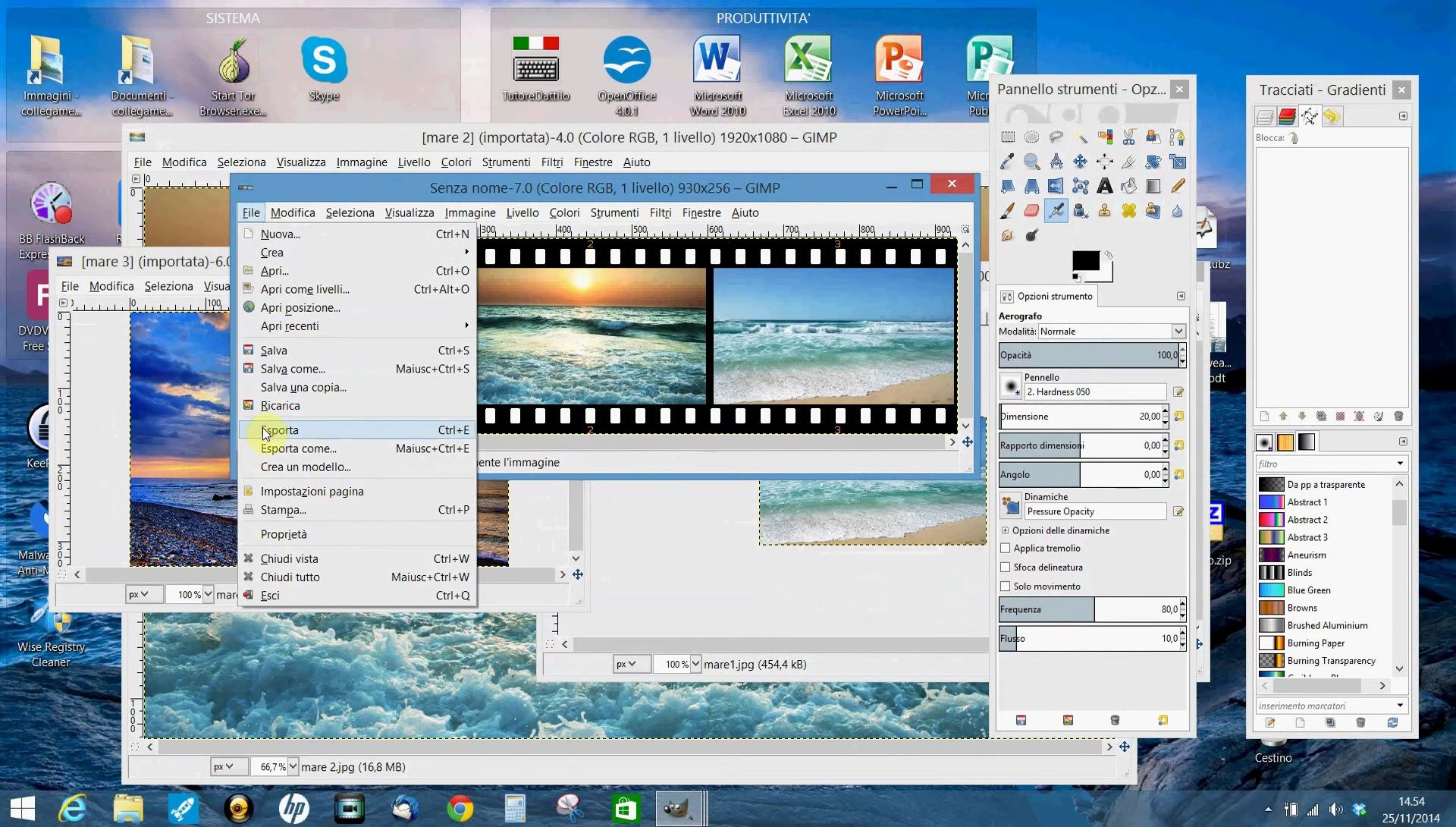Screen dimensions: 1456x827
Task: Open the px unit dropdown for mare1.jpg
Action: click(x=631, y=665)
